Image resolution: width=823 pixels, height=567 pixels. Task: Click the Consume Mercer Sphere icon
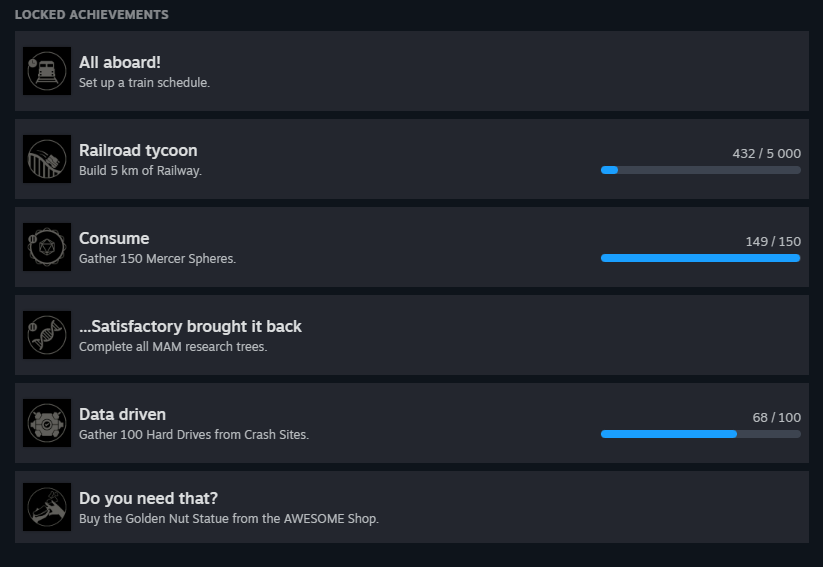(47, 247)
